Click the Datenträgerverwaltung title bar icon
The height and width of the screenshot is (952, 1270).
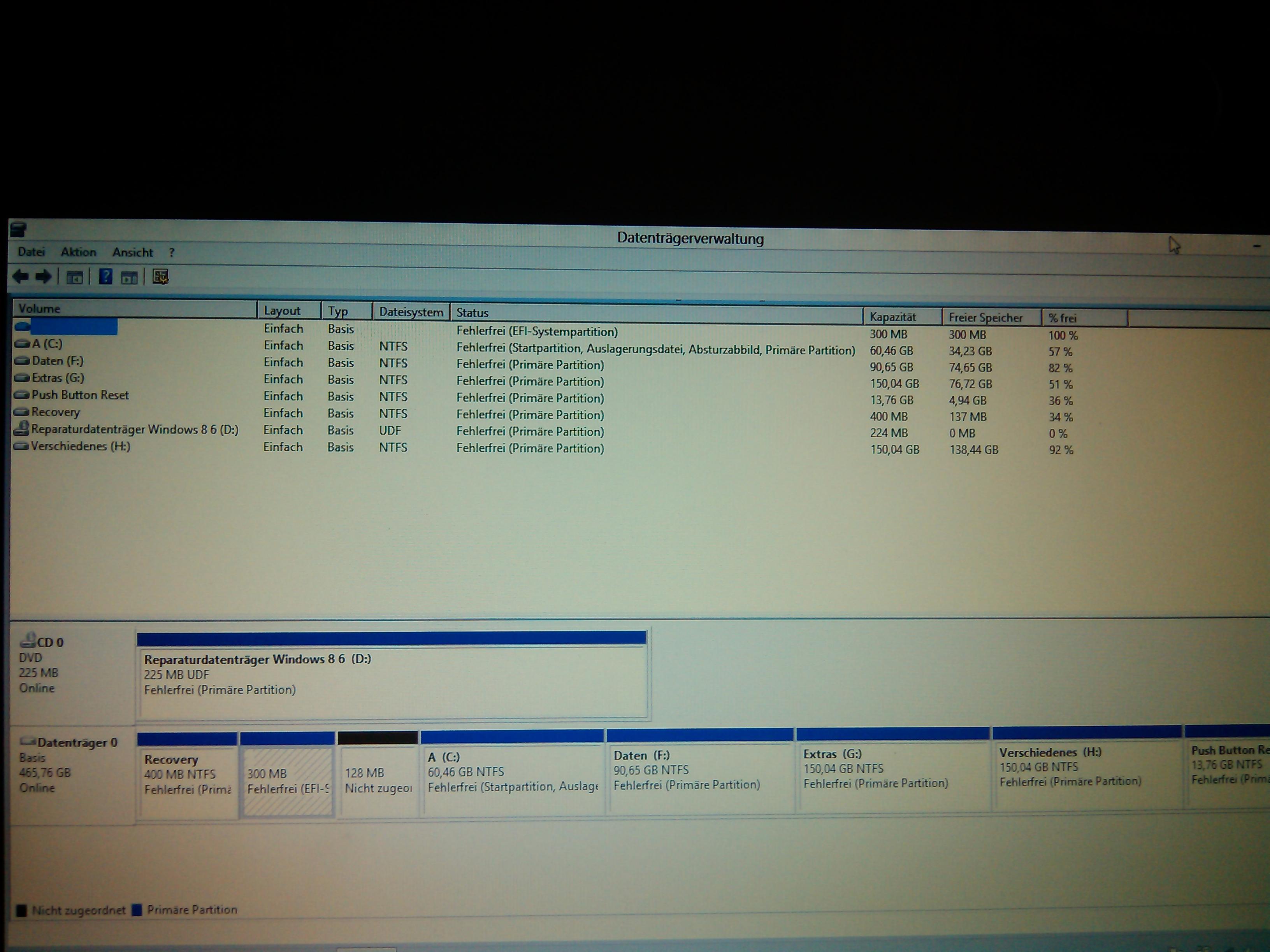click(x=18, y=230)
